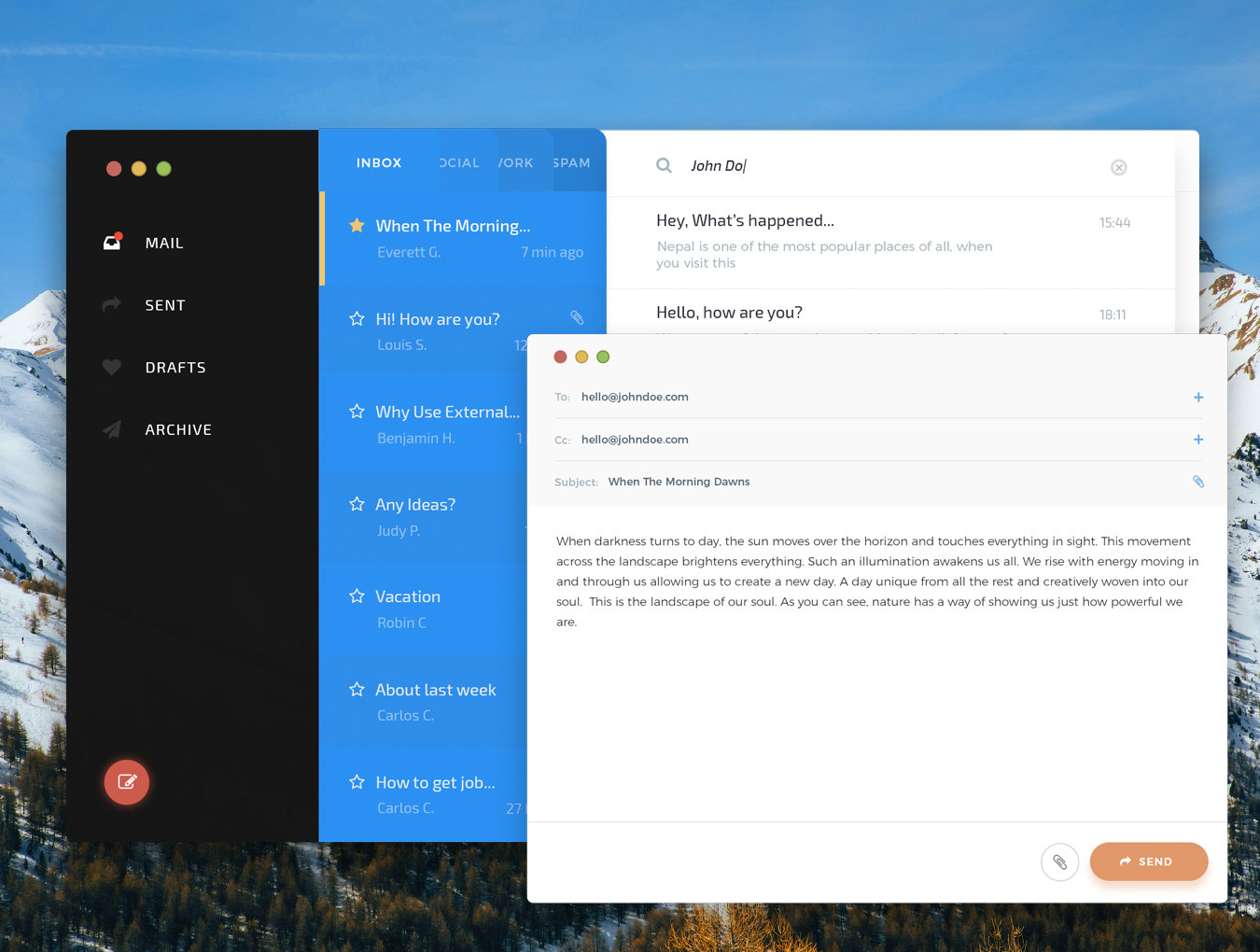
Task: Star the 'Vacation' email from Robin C
Action: coord(357,596)
